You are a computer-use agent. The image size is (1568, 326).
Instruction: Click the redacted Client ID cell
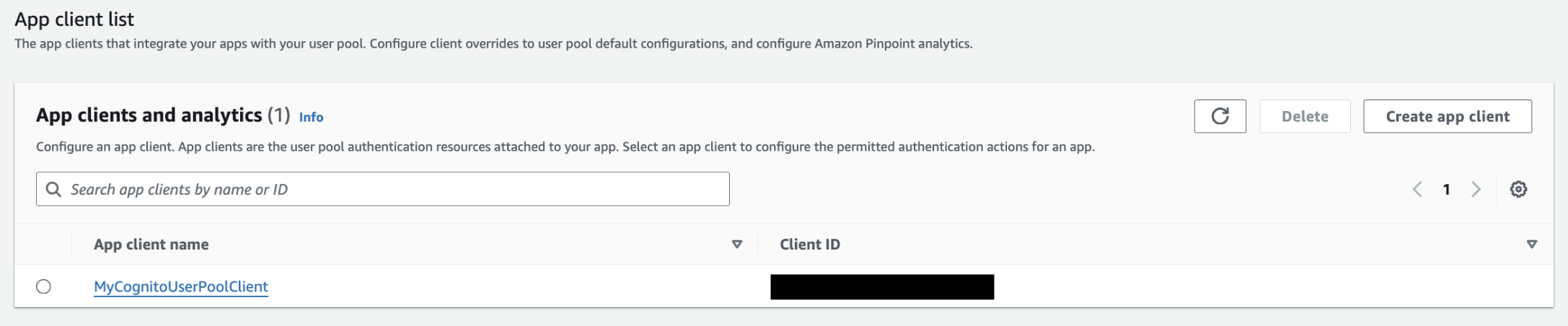(882, 286)
